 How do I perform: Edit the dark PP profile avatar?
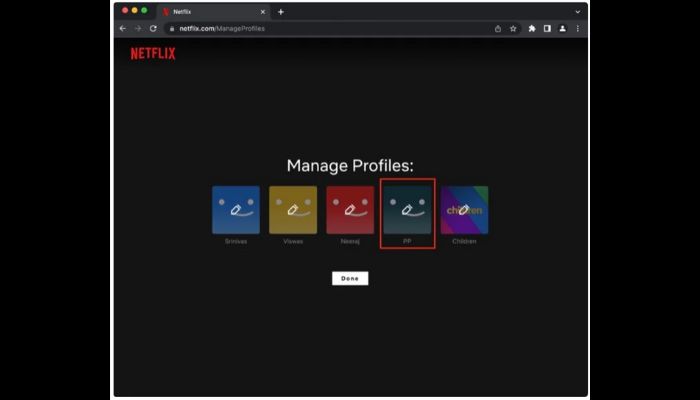pyautogui.click(x=407, y=210)
